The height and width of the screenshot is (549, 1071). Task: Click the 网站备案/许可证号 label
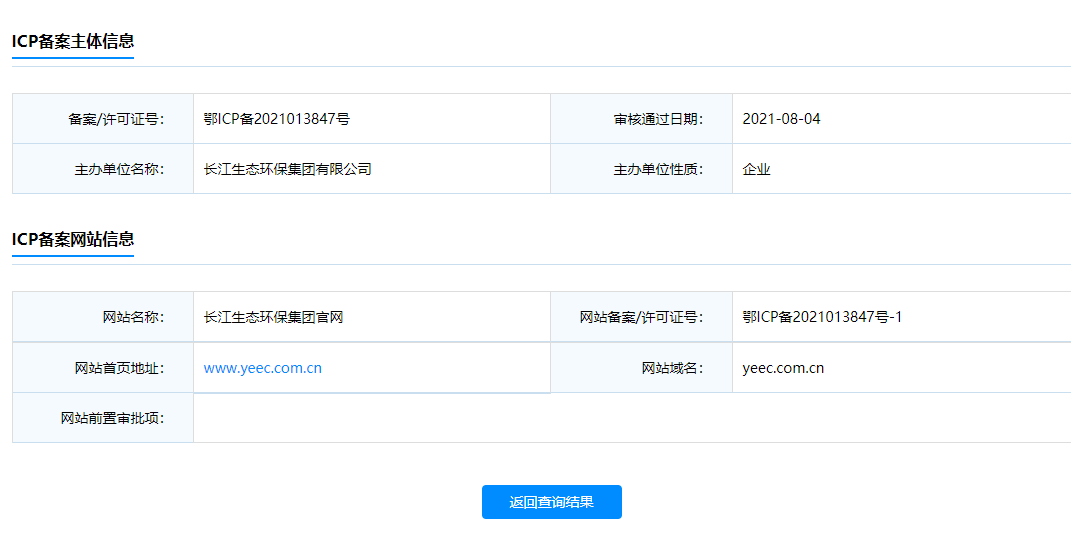(x=641, y=317)
